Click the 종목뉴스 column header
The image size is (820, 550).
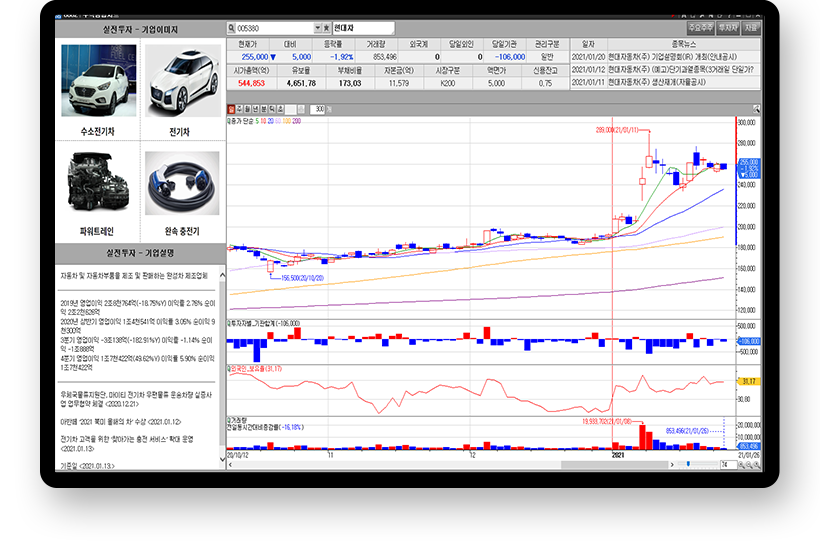pos(684,44)
